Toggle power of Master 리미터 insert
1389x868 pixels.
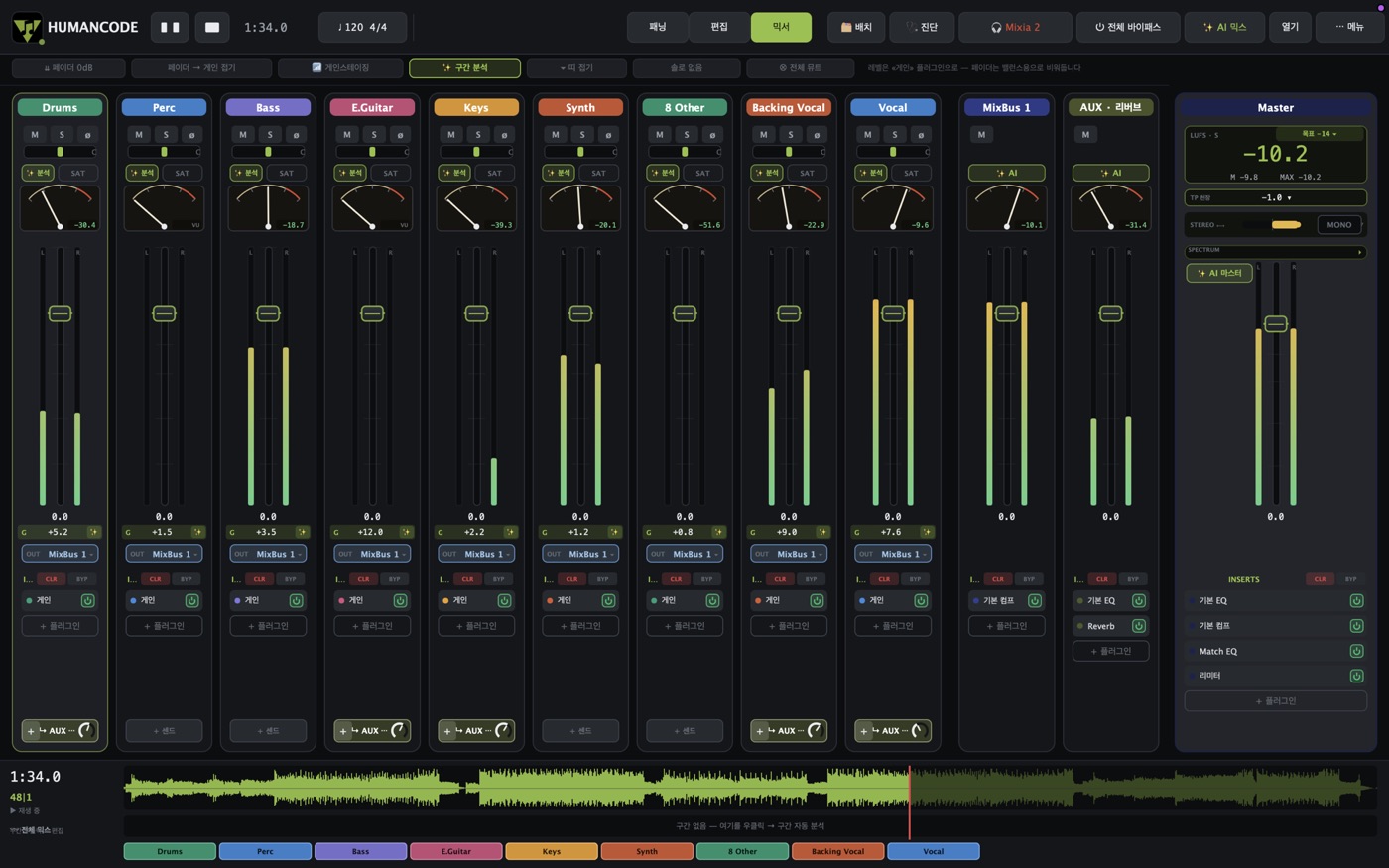1356,676
